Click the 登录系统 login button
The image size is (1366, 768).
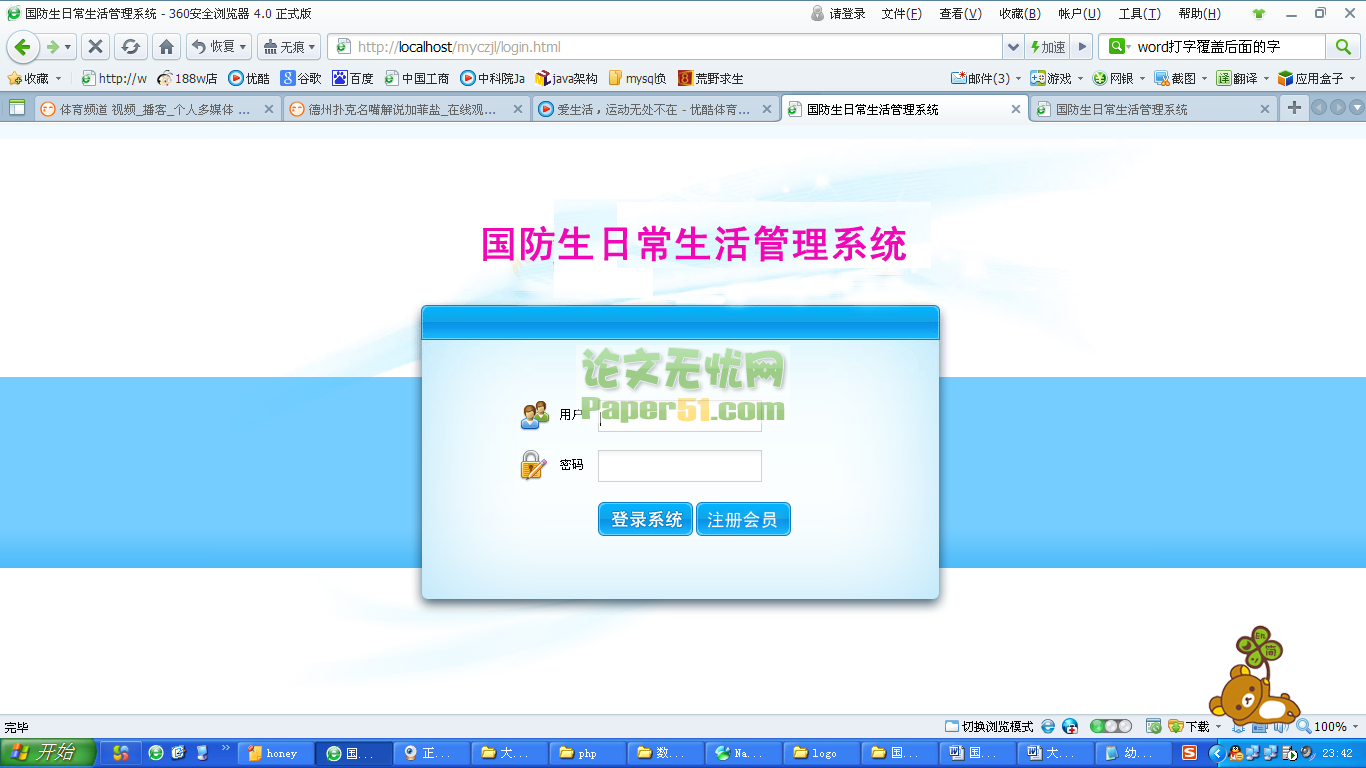(645, 519)
